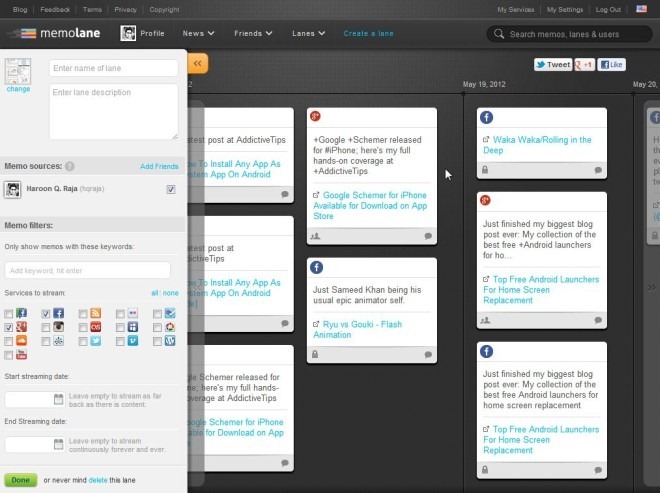The width and height of the screenshot is (660, 493).
Task: Click Facebook icon on Waka Waka card
Action: pos(486,117)
